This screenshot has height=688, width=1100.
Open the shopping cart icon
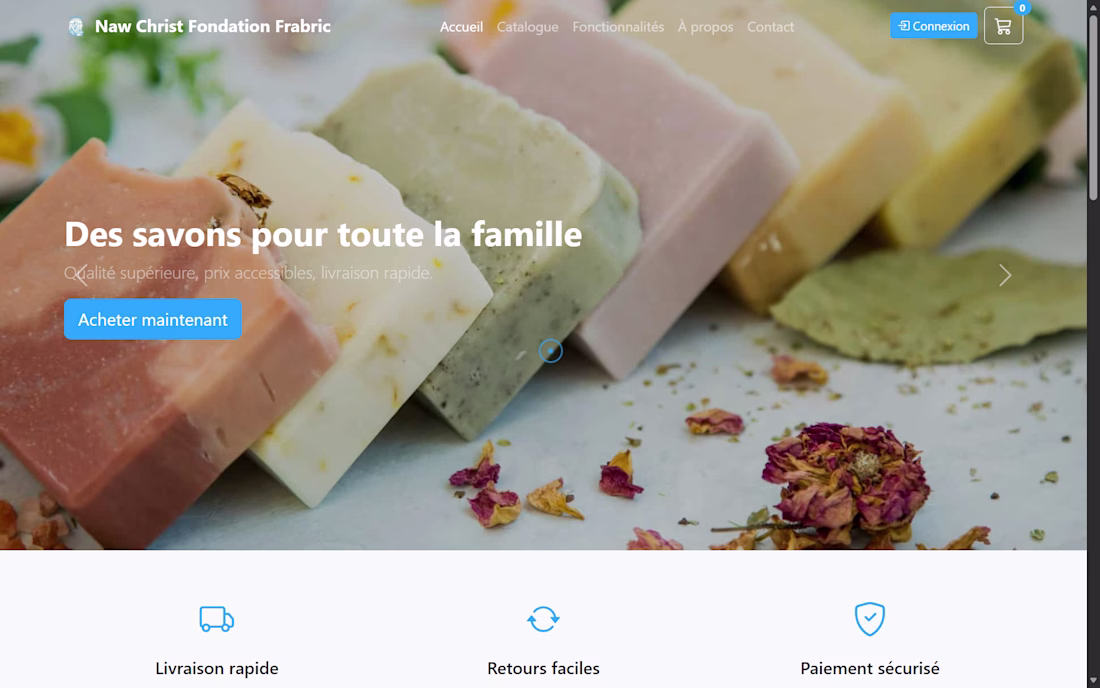pos(1003,26)
